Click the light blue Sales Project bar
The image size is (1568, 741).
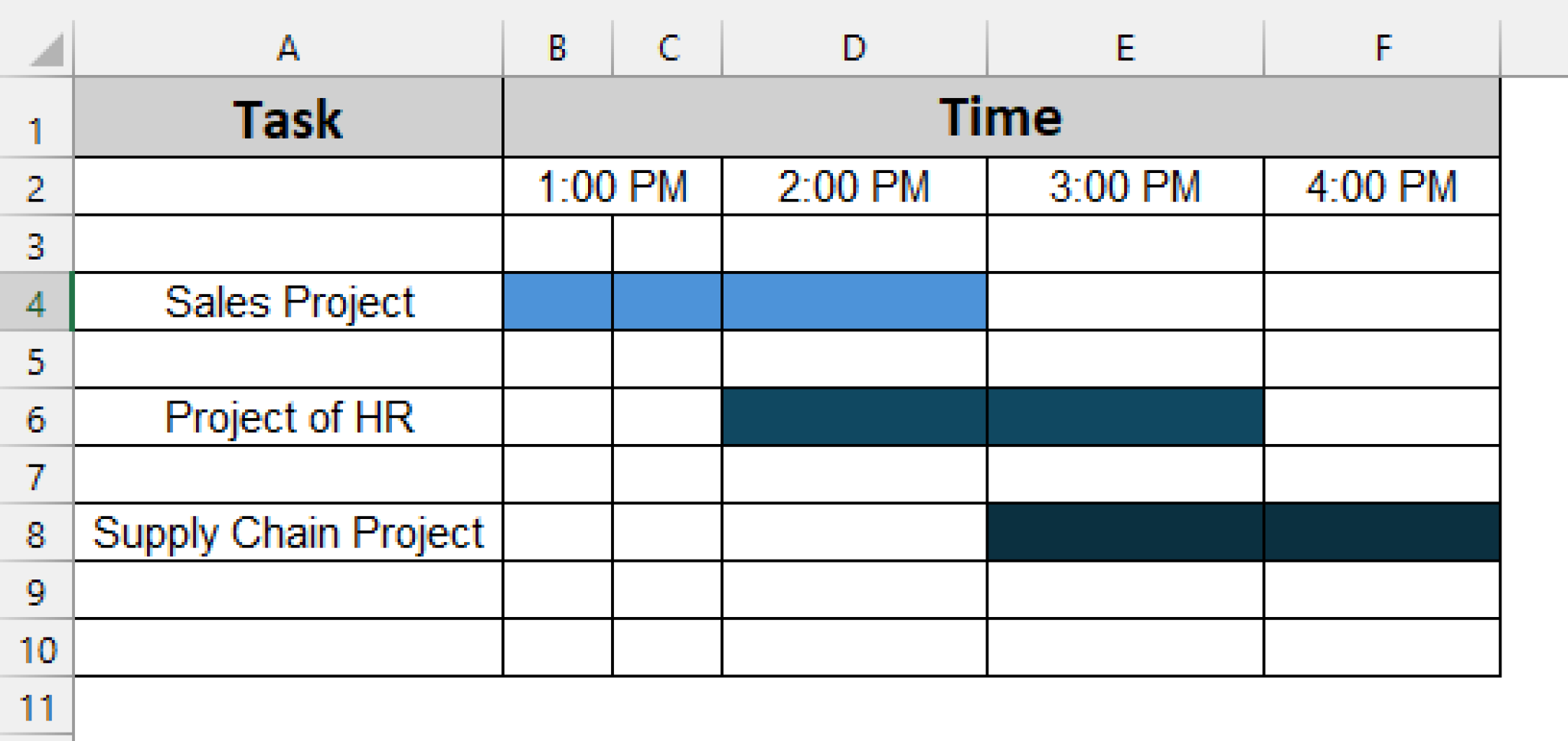(x=743, y=301)
